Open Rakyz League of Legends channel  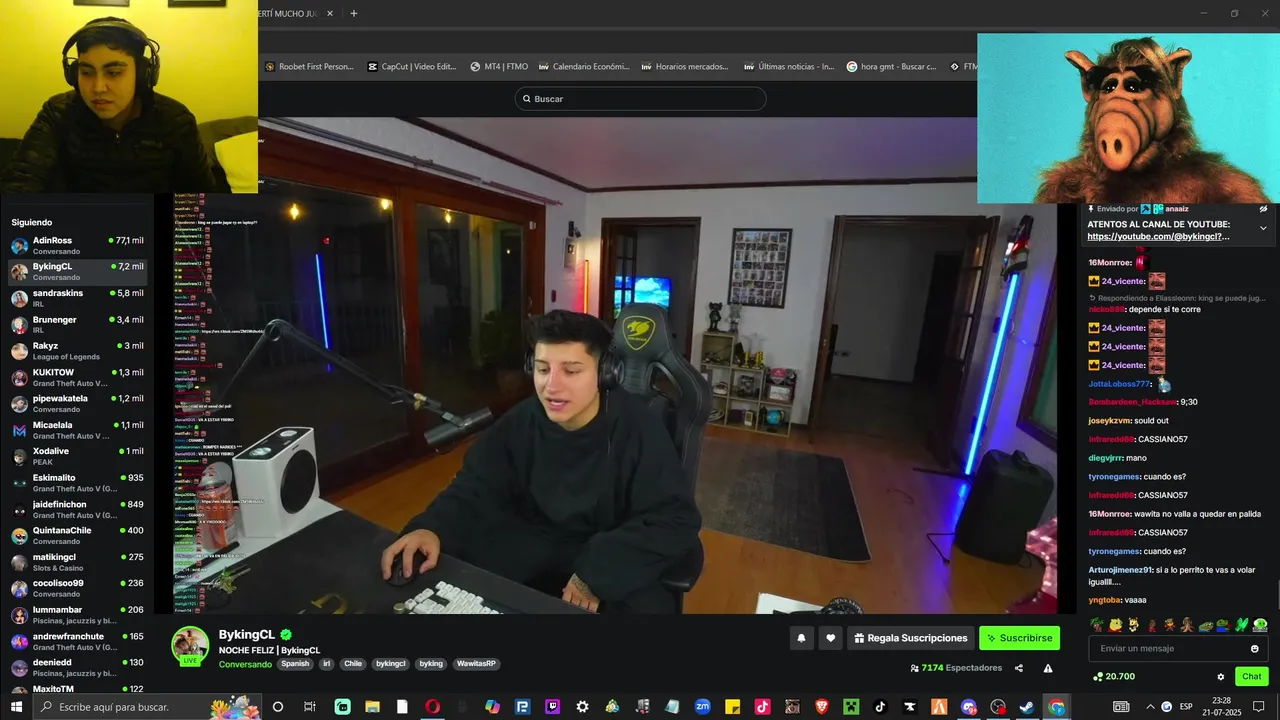(78, 351)
